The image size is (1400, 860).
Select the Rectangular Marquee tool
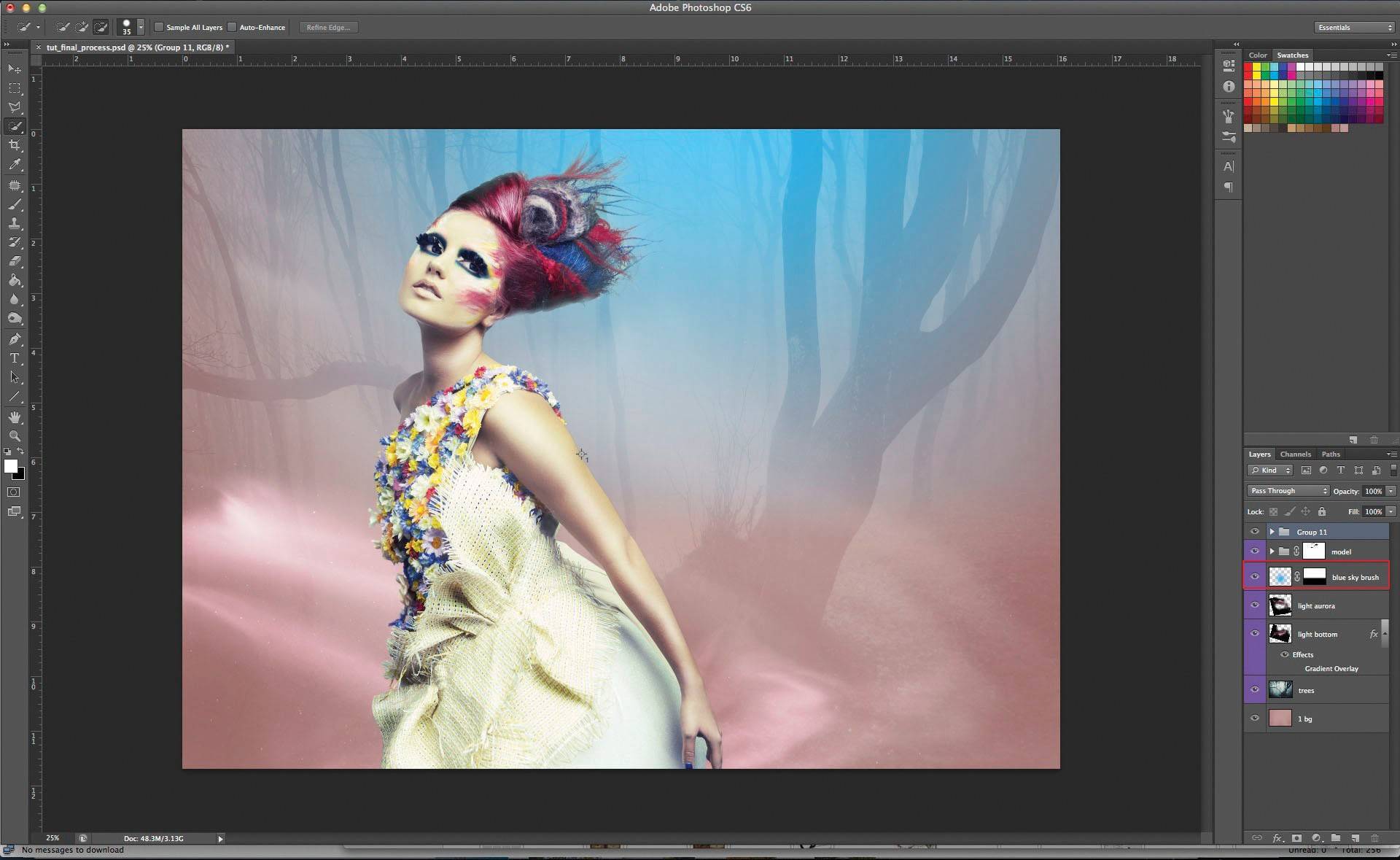tap(15, 88)
